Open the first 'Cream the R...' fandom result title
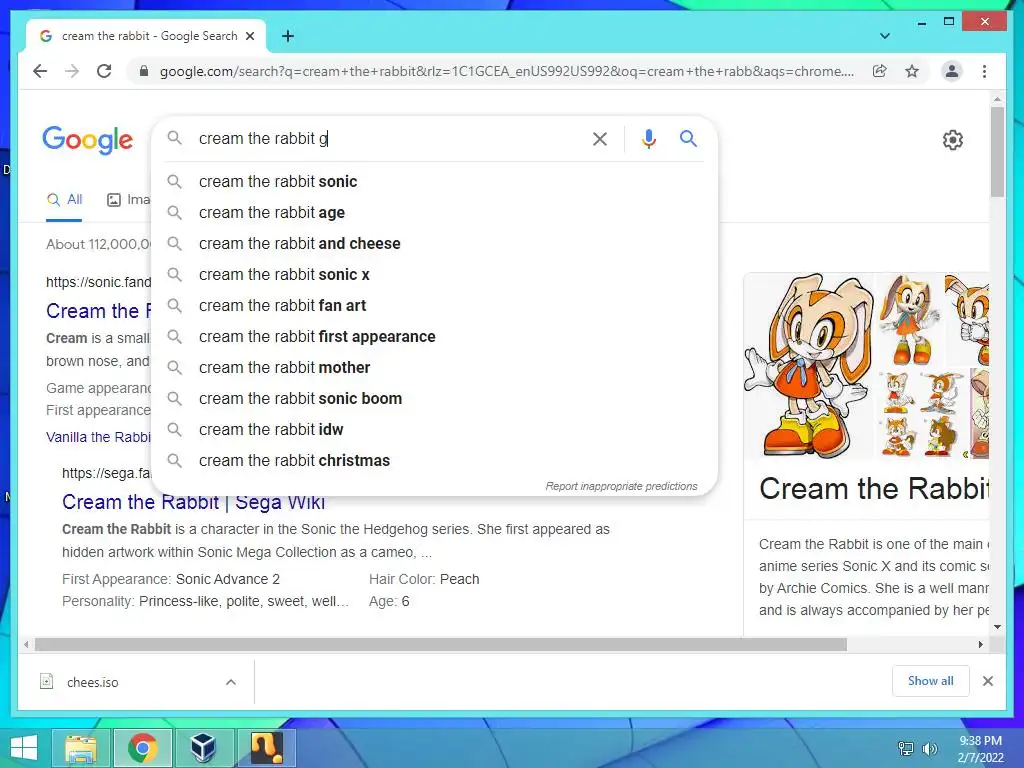1024x768 pixels. coord(99,311)
